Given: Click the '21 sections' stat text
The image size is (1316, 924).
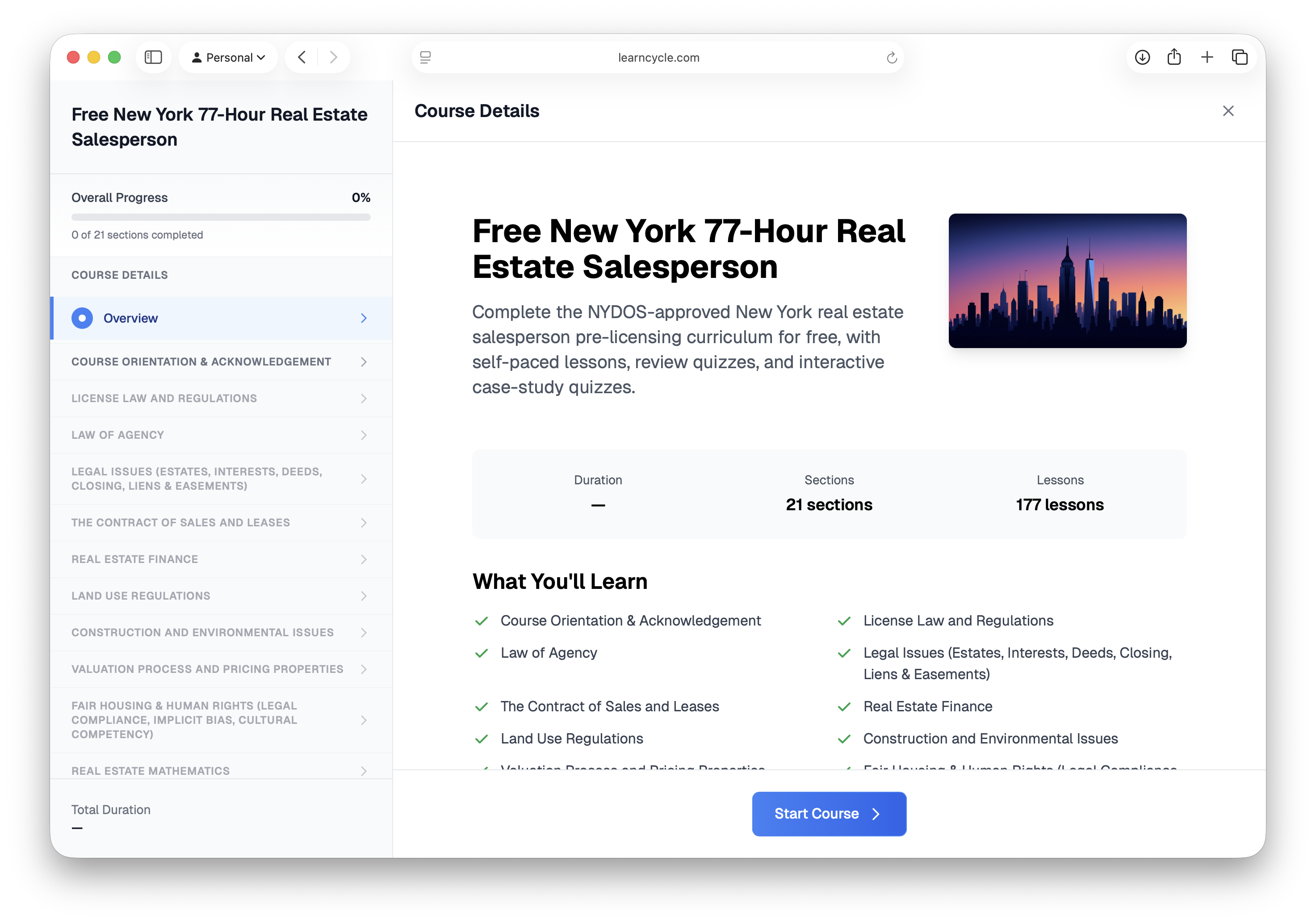Looking at the screenshot, I should (829, 504).
